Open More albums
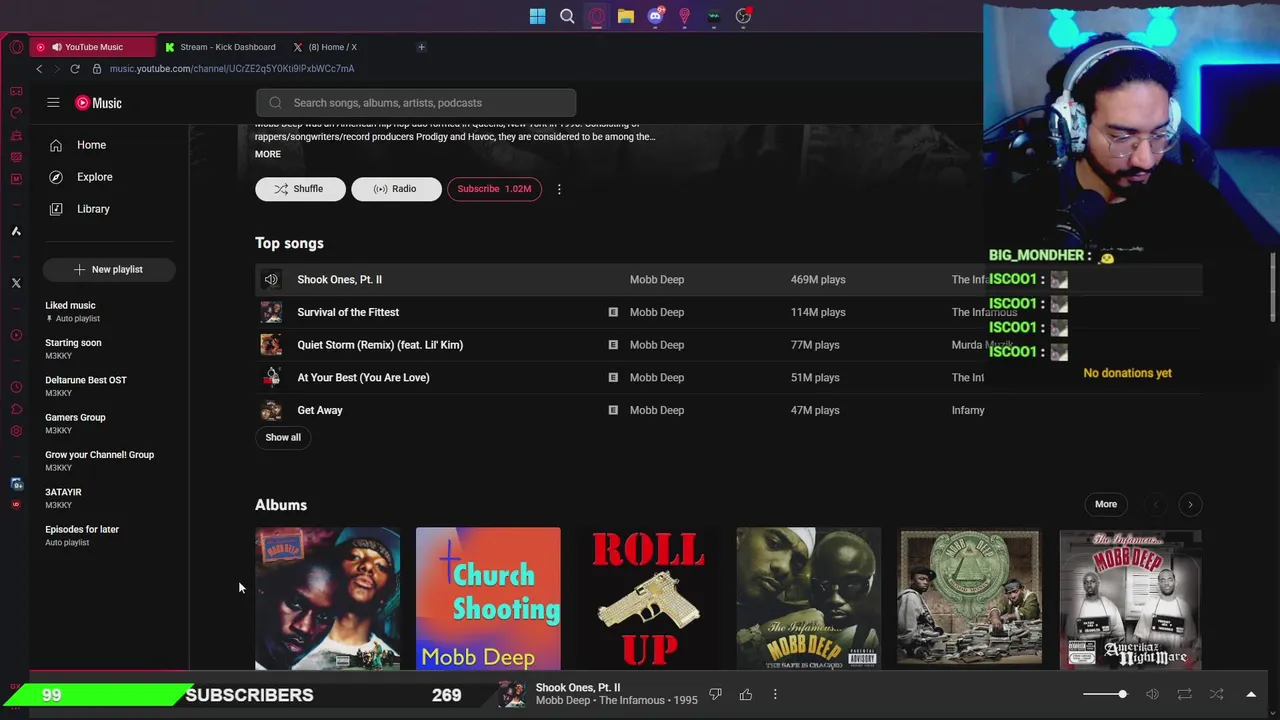1280x720 pixels. tap(1106, 504)
